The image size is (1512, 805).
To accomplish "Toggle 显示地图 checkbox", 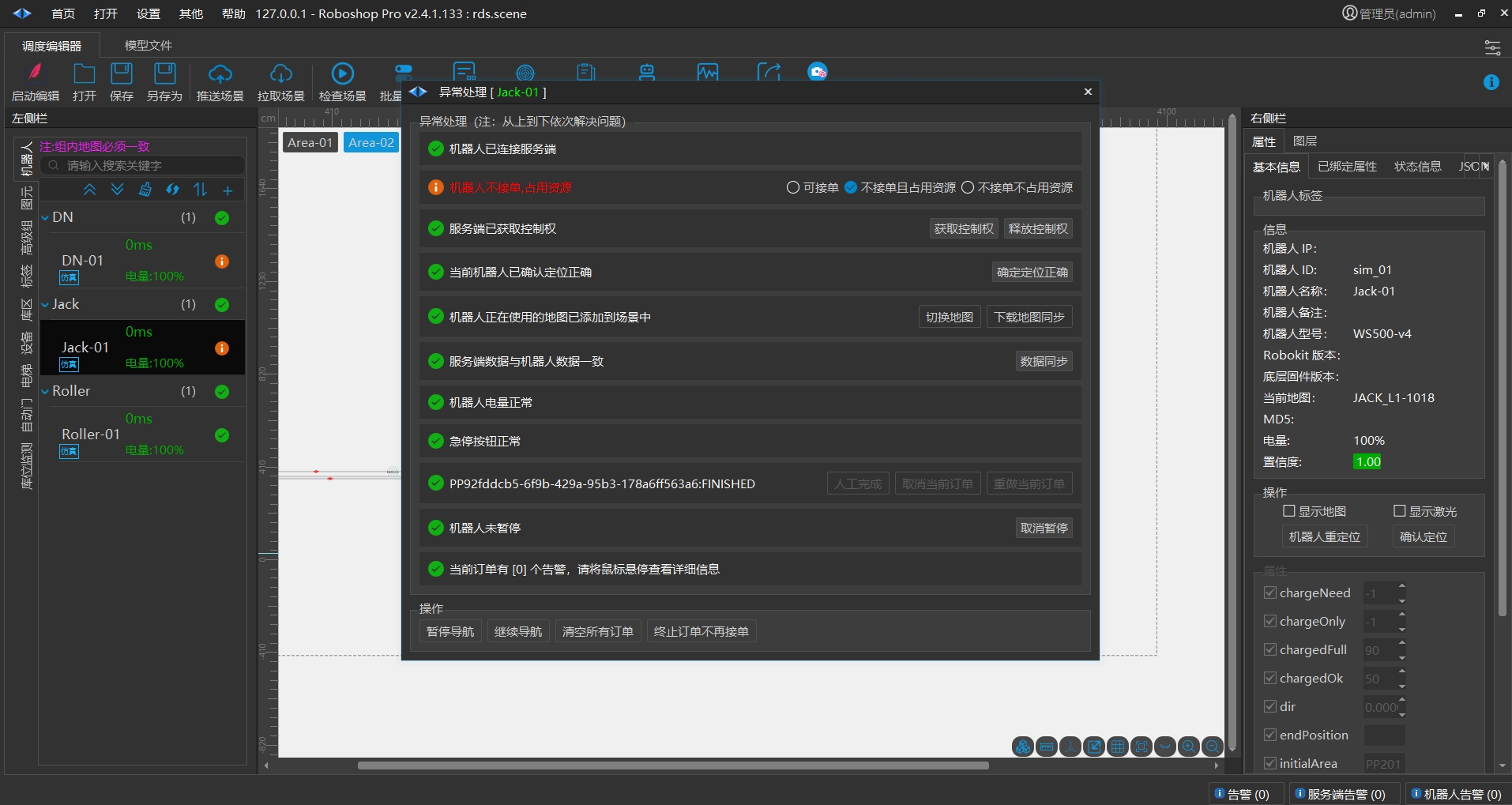I will click(1289, 511).
